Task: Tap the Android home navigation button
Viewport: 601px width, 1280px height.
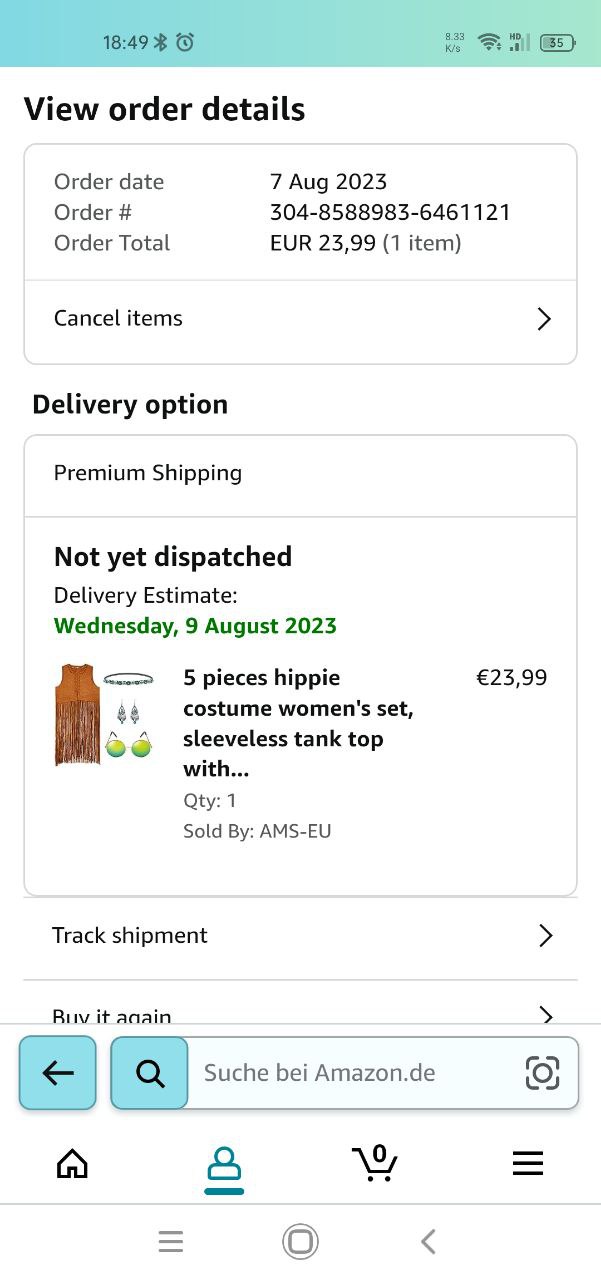Action: (300, 1242)
